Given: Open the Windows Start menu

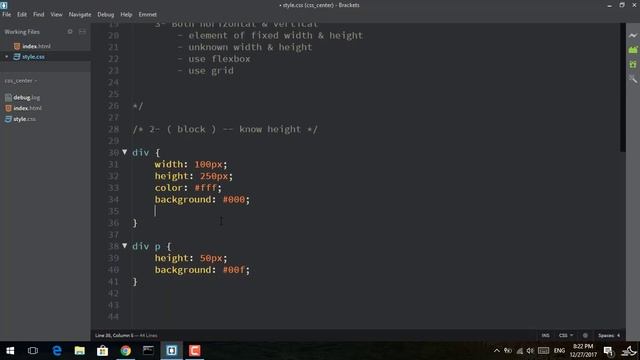Looking at the screenshot, I should [10, 351].
